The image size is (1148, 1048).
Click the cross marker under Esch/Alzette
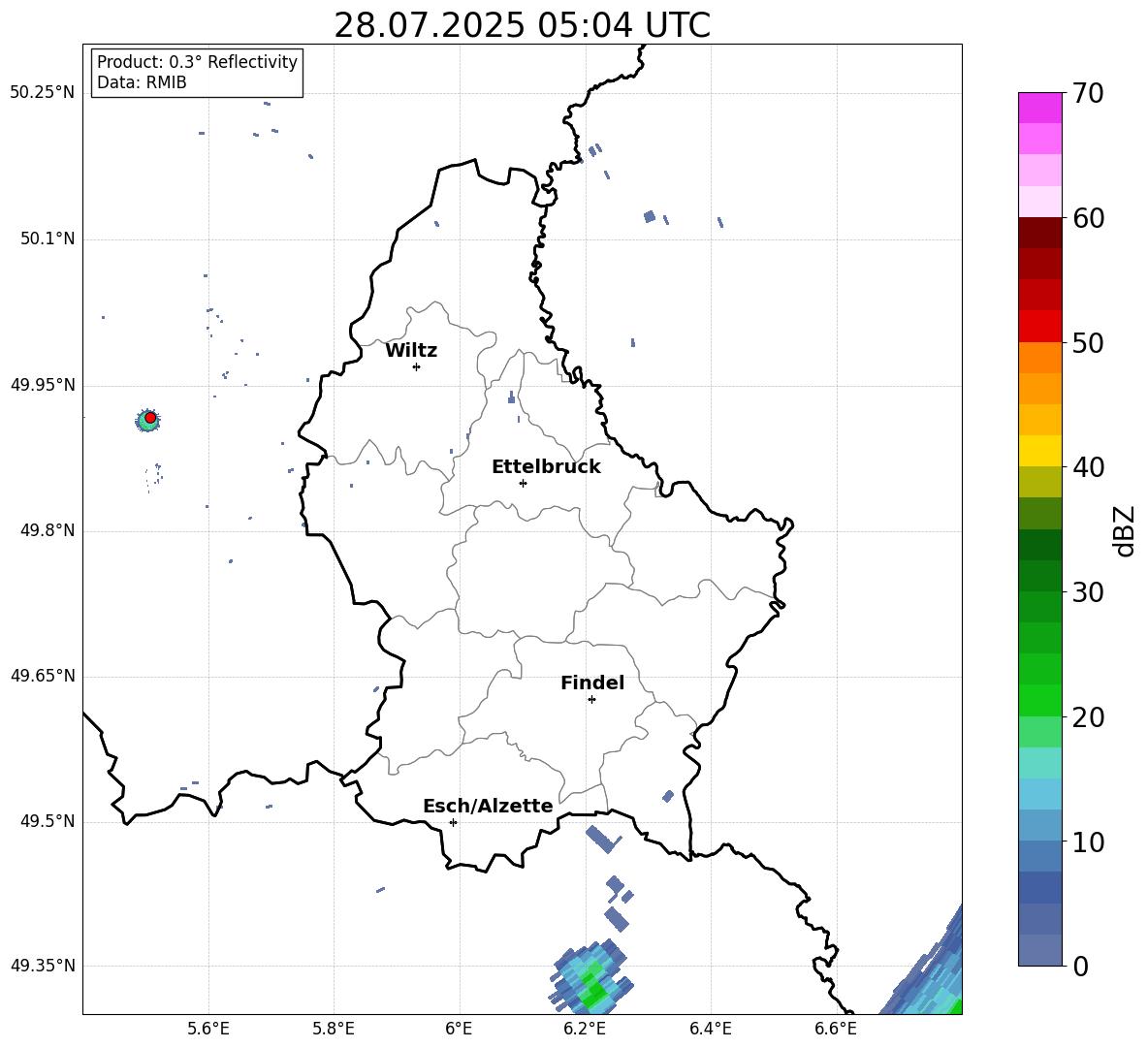[453, 822]
